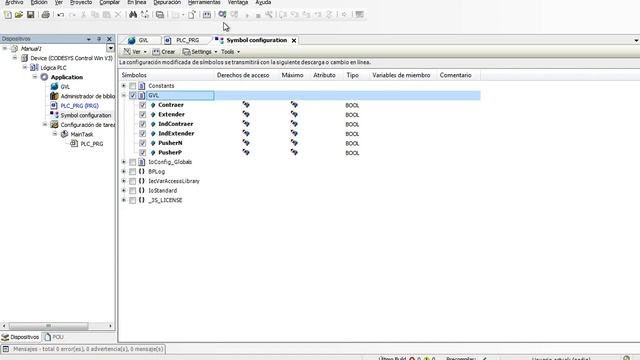Check the IoConfig_Globals checkbox
Image resolution: width=640 pixels, height=360 pixels.
tap(133, 162)
